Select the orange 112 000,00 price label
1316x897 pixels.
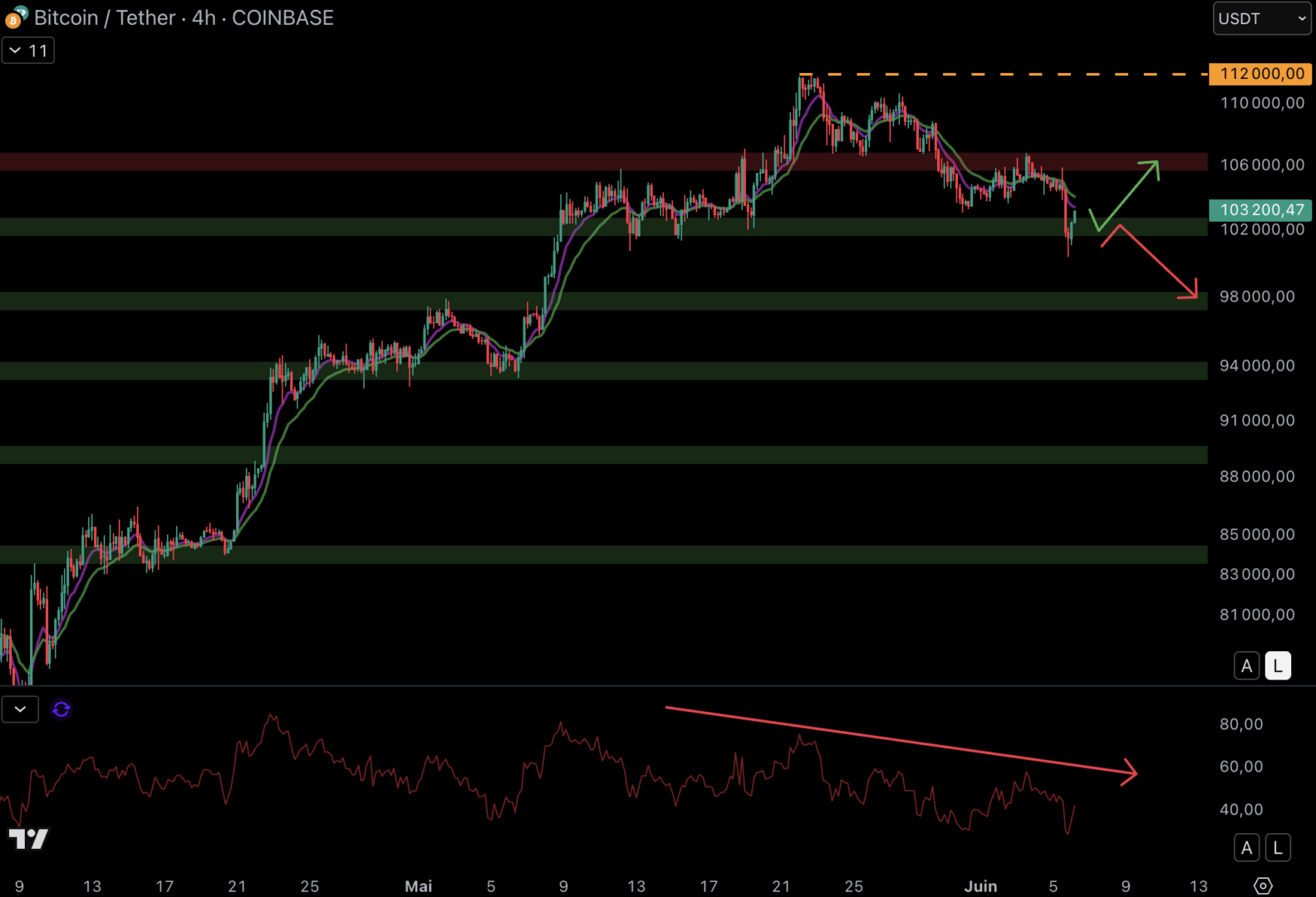pos(1260,74)
